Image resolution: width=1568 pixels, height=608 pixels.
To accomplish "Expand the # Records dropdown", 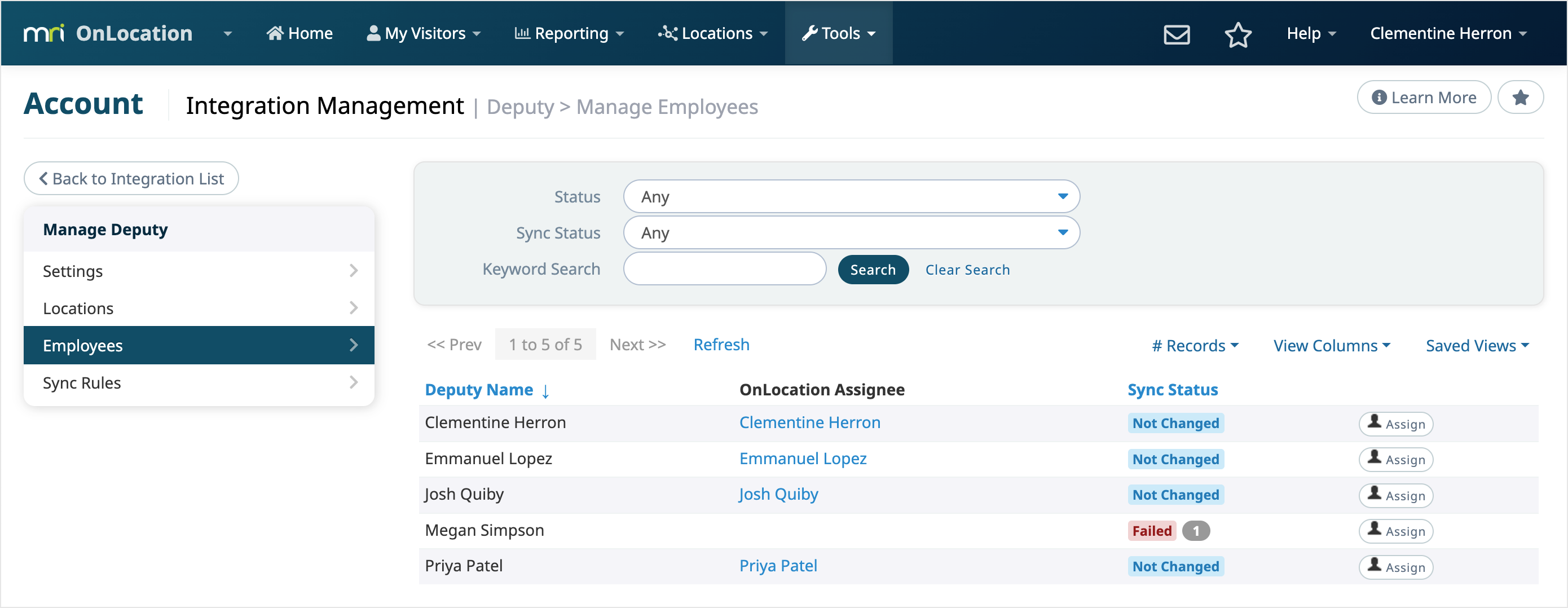I will [1195, 346].
